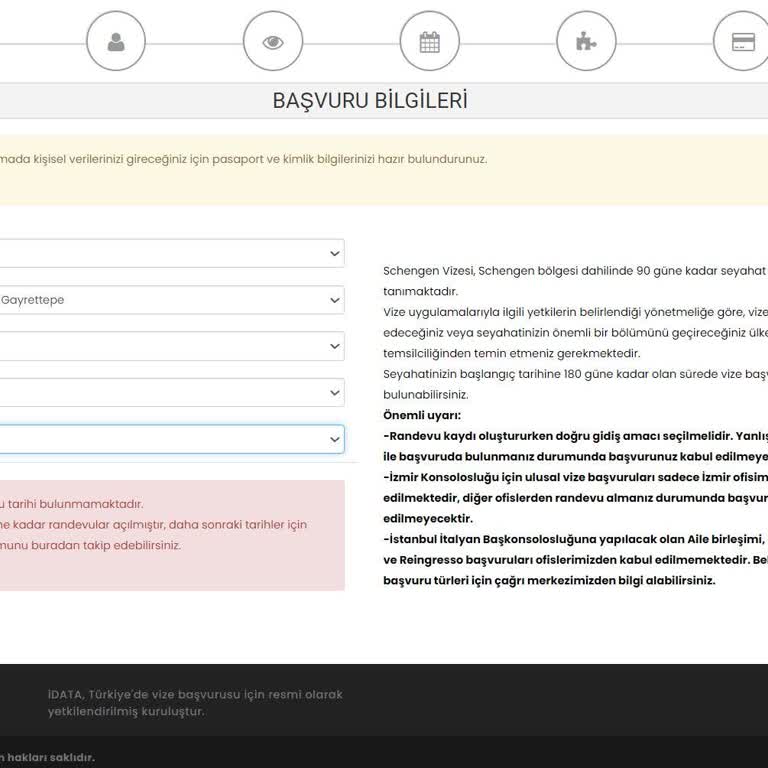
Task: Click the 'İzmir Konsolosluğu' warning line
Action: point(576,477)
